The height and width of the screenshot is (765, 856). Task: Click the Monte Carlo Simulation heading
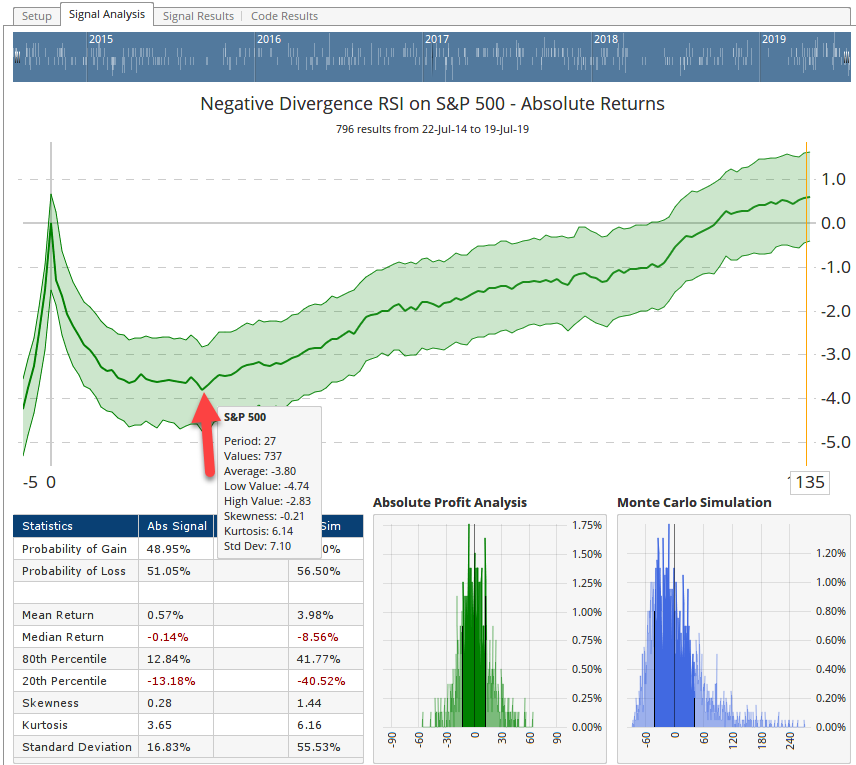(x=694, y=502)
